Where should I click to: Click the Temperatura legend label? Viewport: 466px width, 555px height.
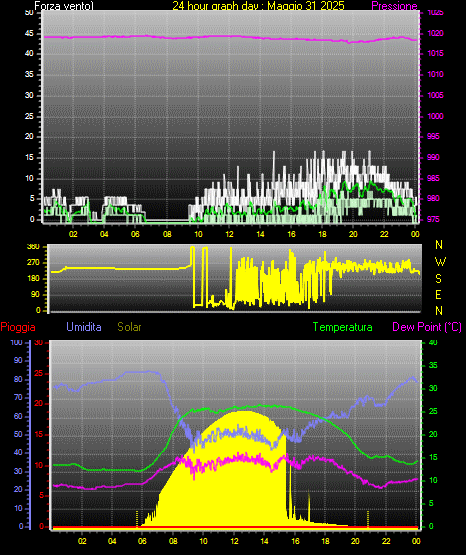(343, 327)
